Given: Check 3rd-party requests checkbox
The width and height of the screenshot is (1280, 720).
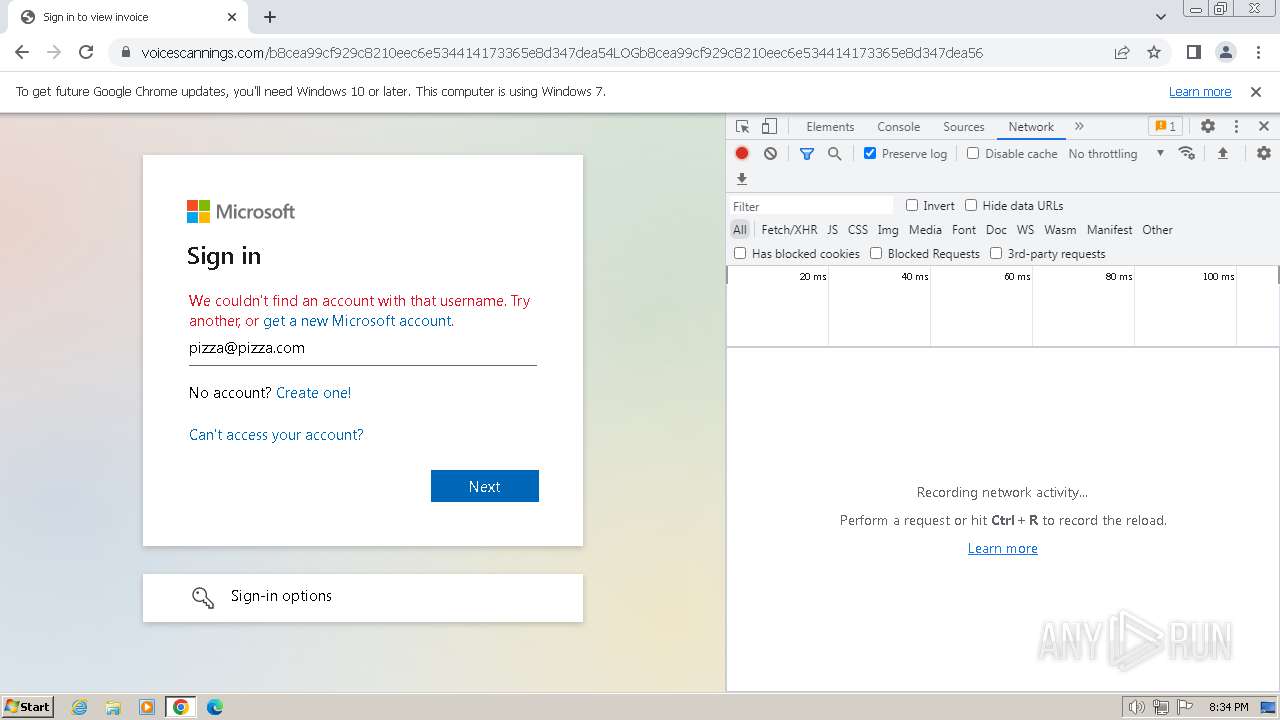Looking at the screenshot, I should click(996, 253).
